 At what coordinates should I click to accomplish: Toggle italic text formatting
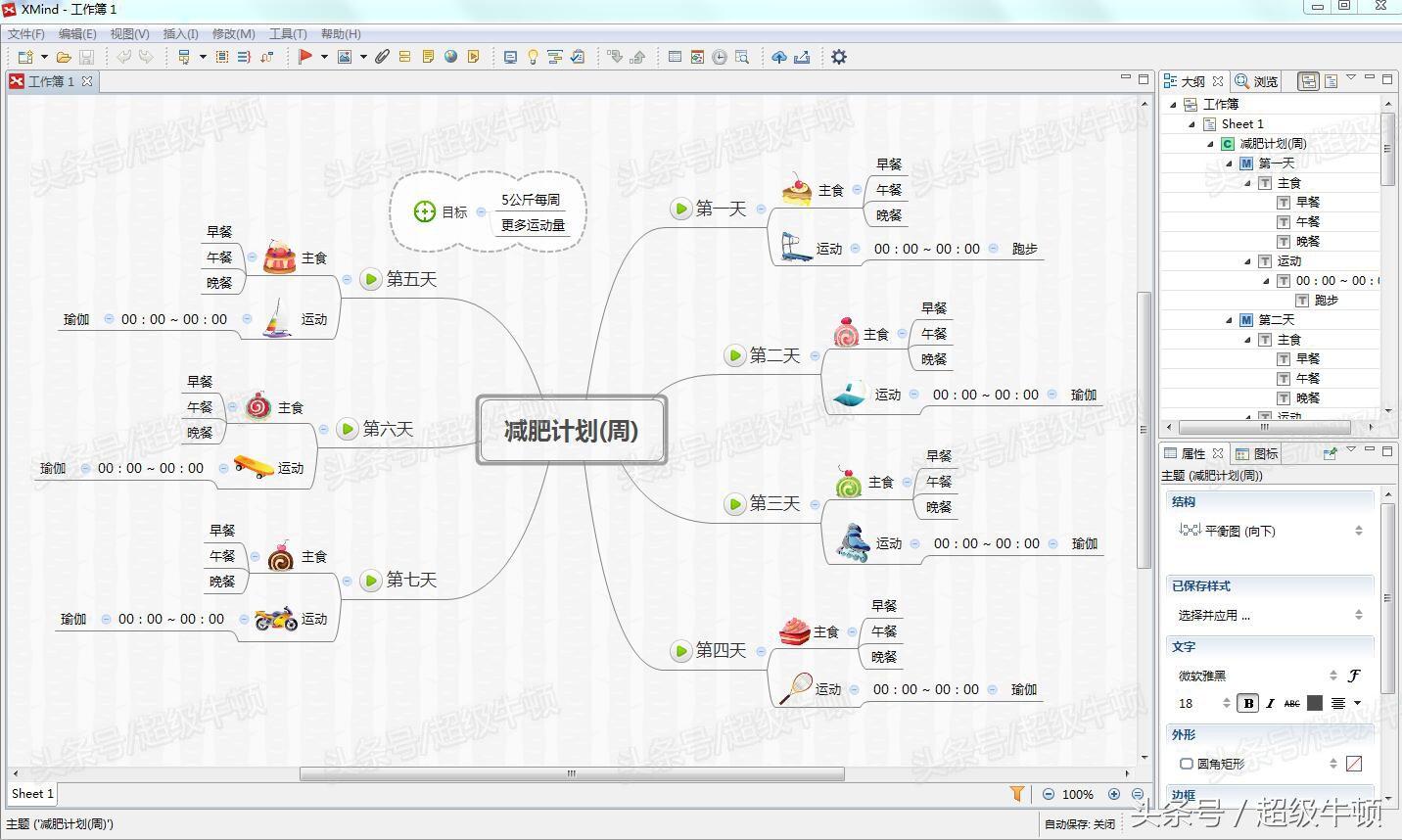pyautogui.click(x=1270, y=703)
